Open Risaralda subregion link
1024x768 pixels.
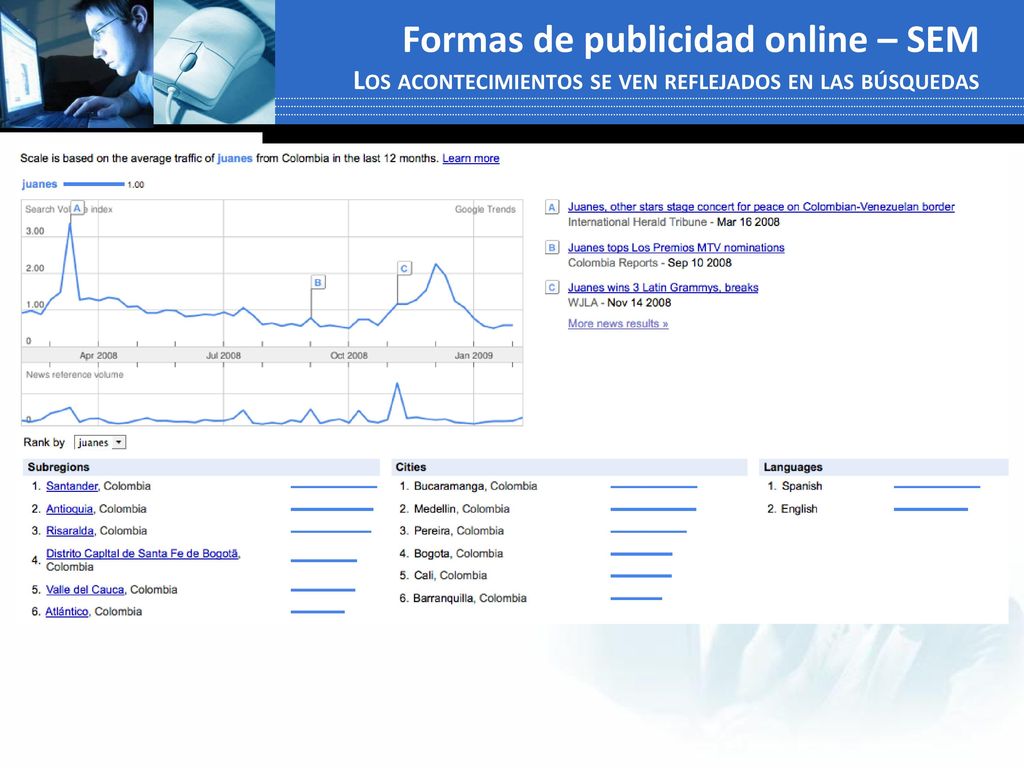(70, 531)
